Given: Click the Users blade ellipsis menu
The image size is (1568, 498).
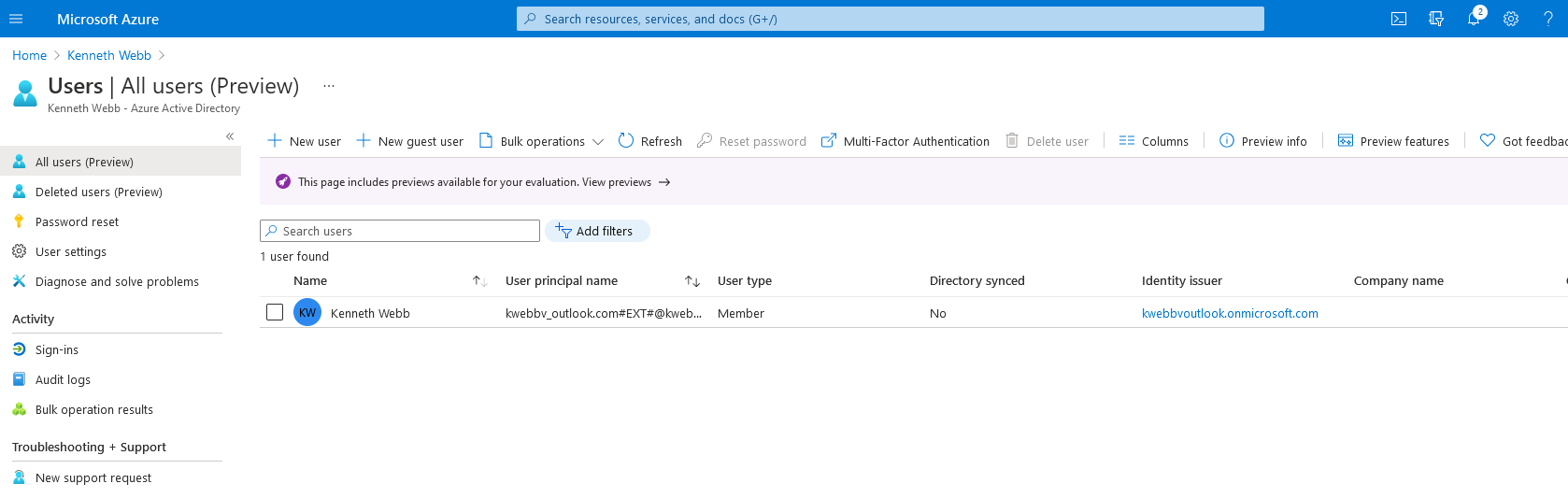Looking at the screenshot, I should [x=329, y=86].
